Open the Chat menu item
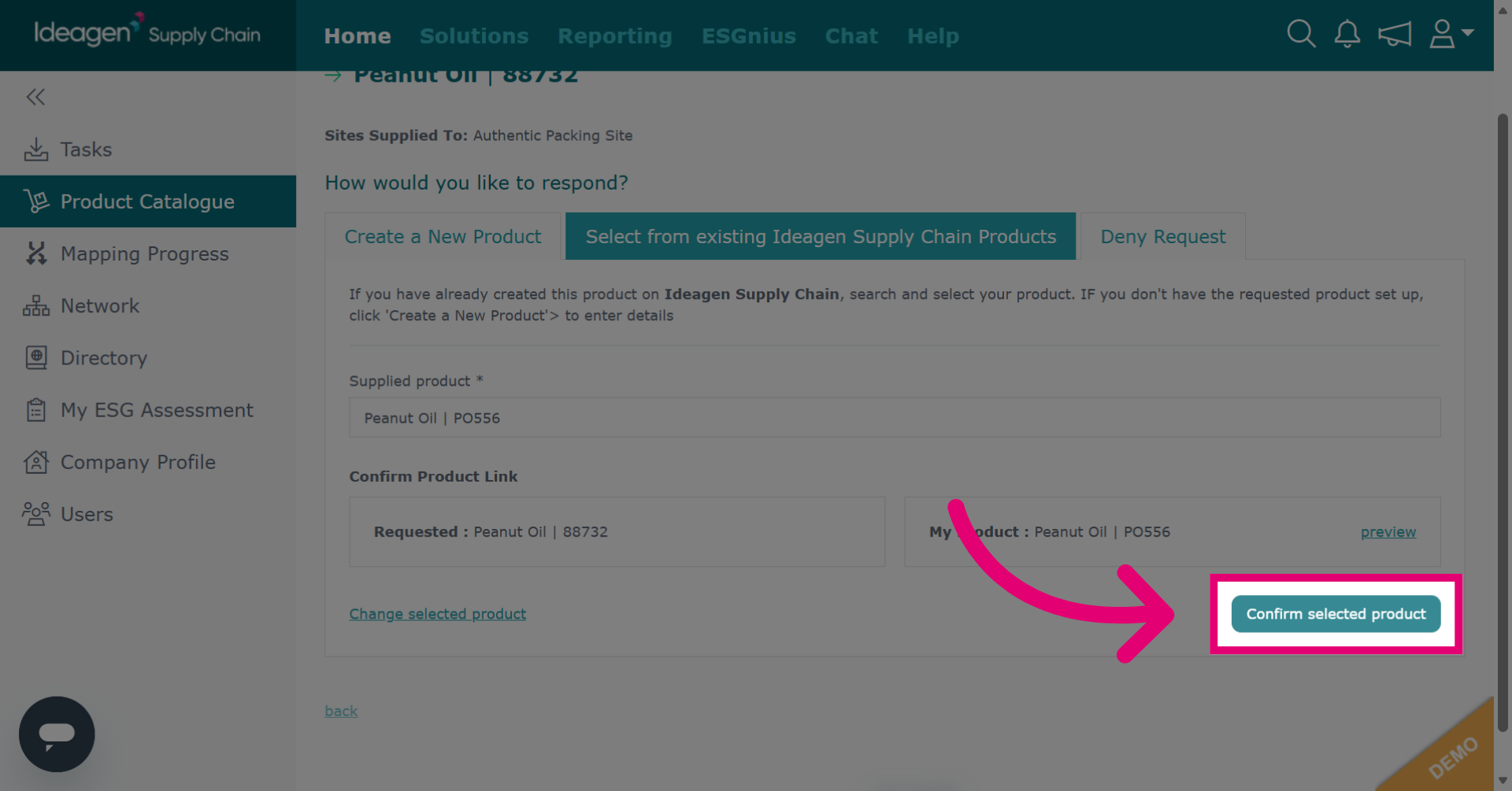This screenshot has width=1512, height=791. 851,36
